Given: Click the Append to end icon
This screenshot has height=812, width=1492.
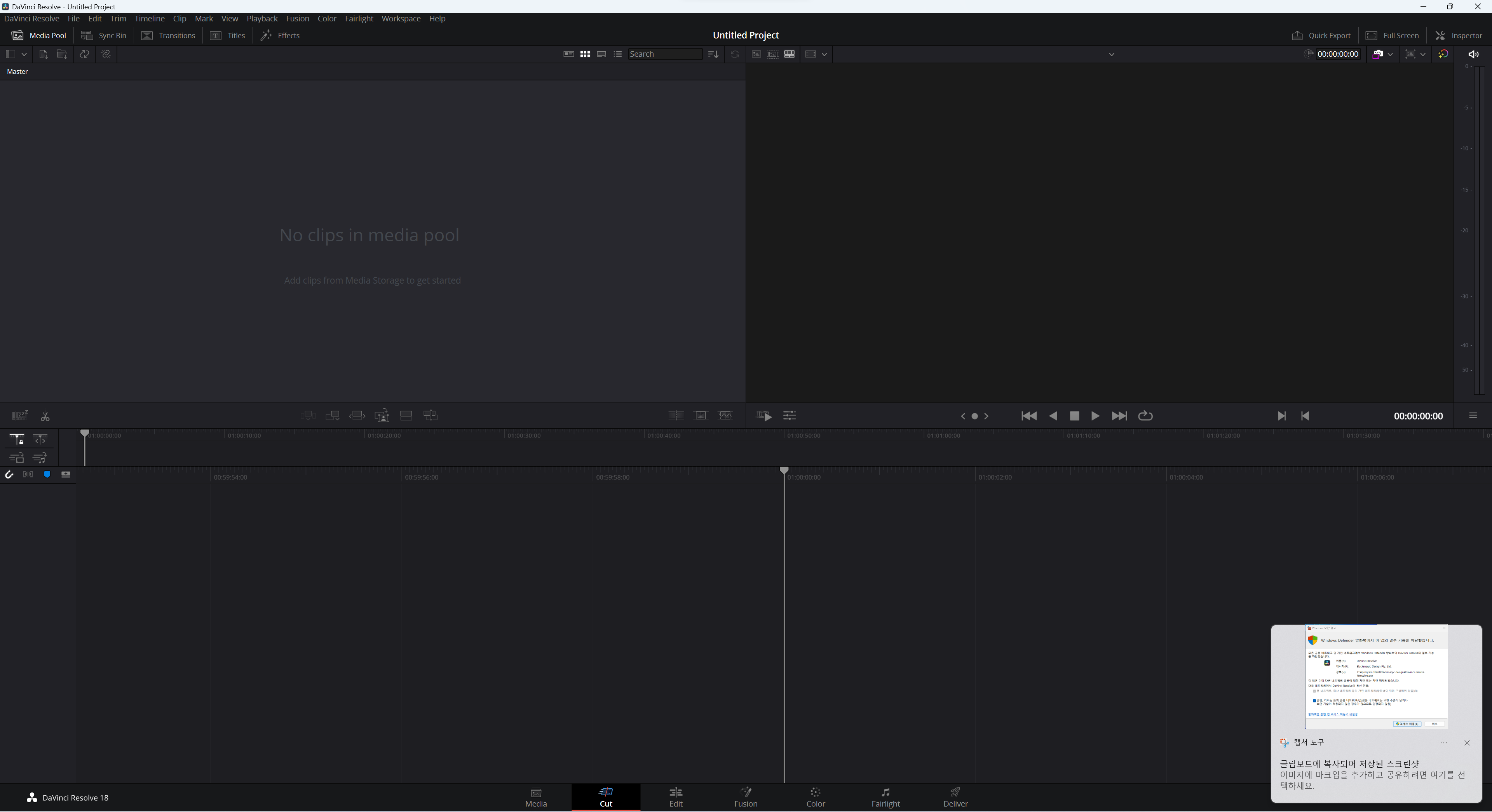Looking at the screenshot, I should 333,415.
